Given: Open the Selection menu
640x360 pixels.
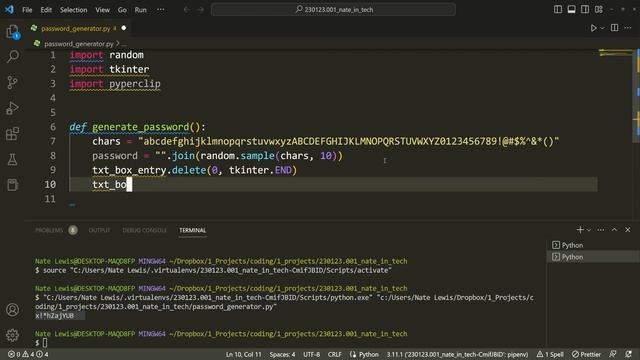Looking at the screenshot, I should pyautogui.click(x=73, y=10).
